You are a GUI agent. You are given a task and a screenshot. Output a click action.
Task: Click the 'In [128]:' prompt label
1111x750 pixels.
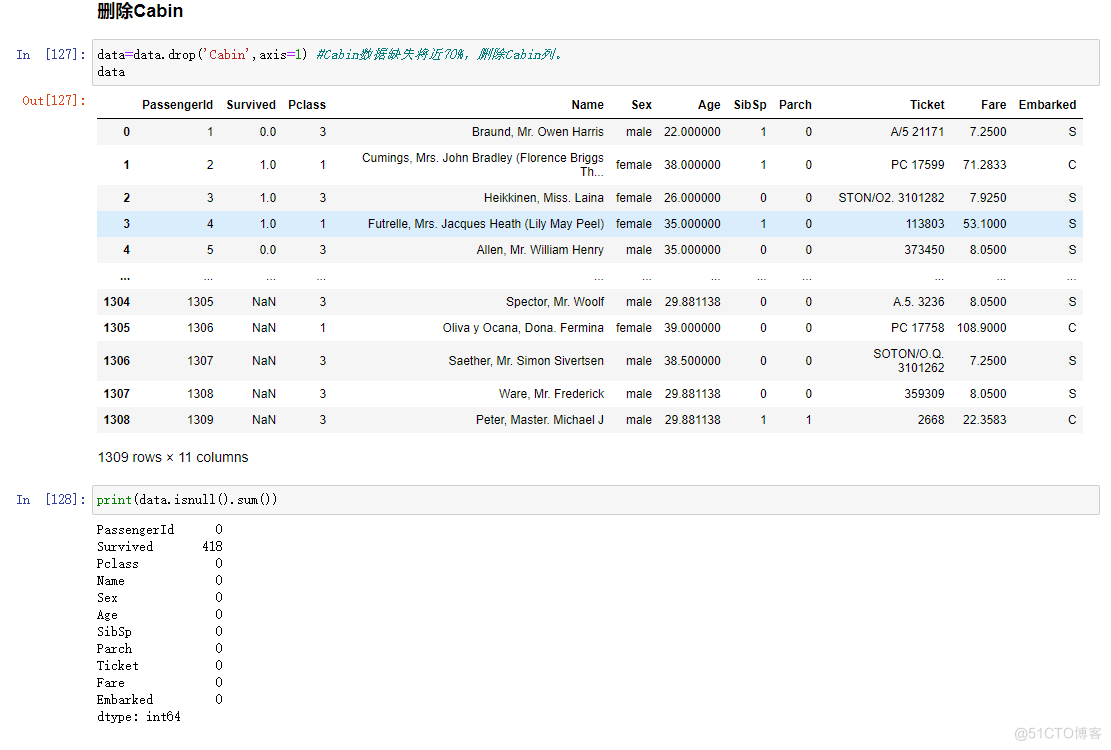coord(51,500)
